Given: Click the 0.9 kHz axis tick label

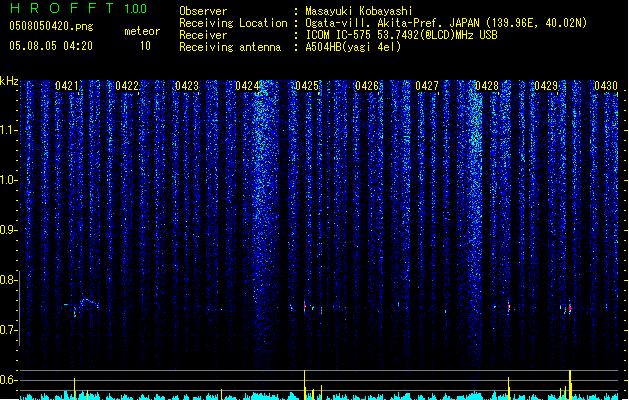Looking at the screenshot, I should [7, 230].
